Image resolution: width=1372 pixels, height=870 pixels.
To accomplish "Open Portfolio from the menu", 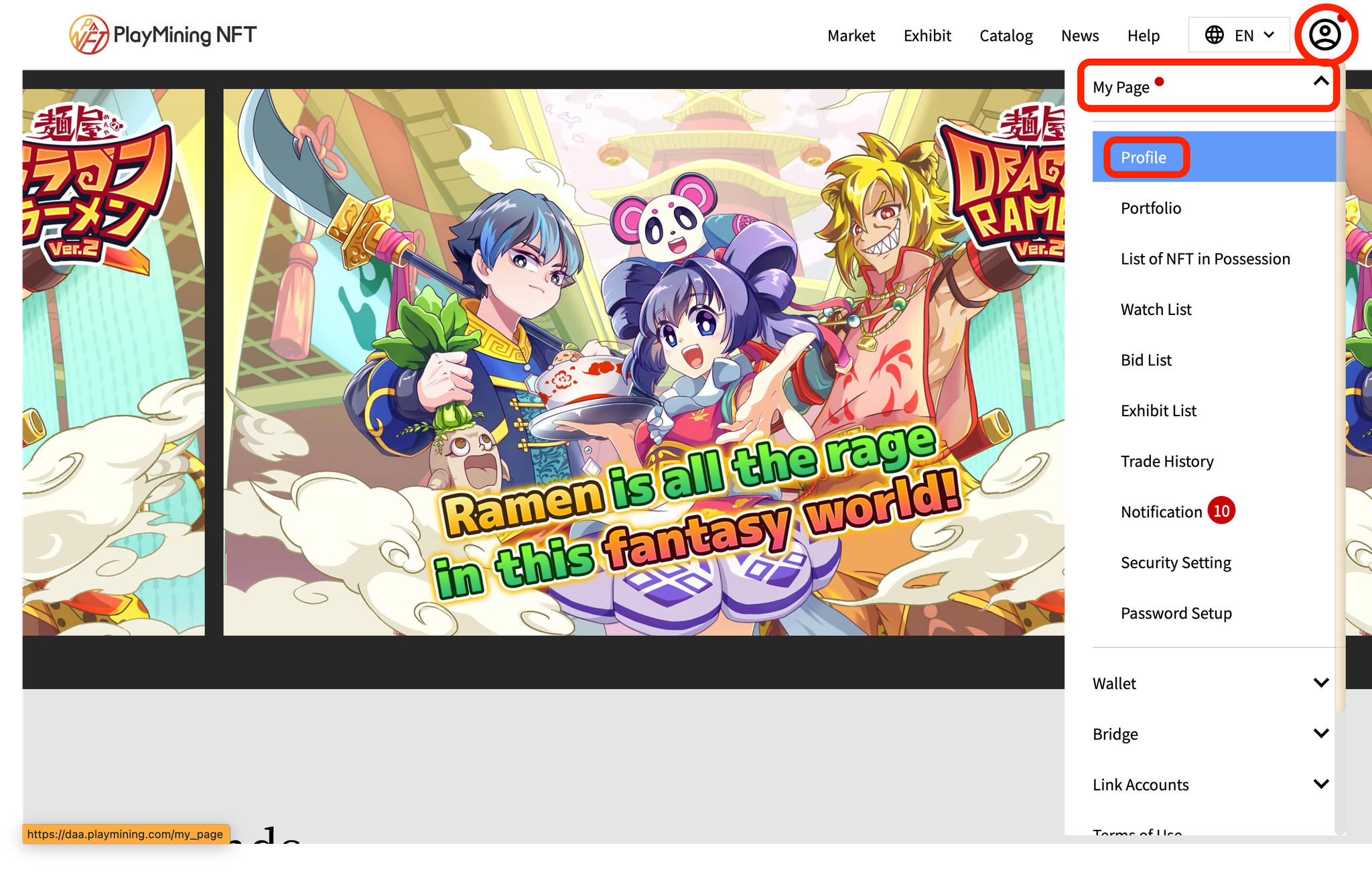I will pos(1150,208).
